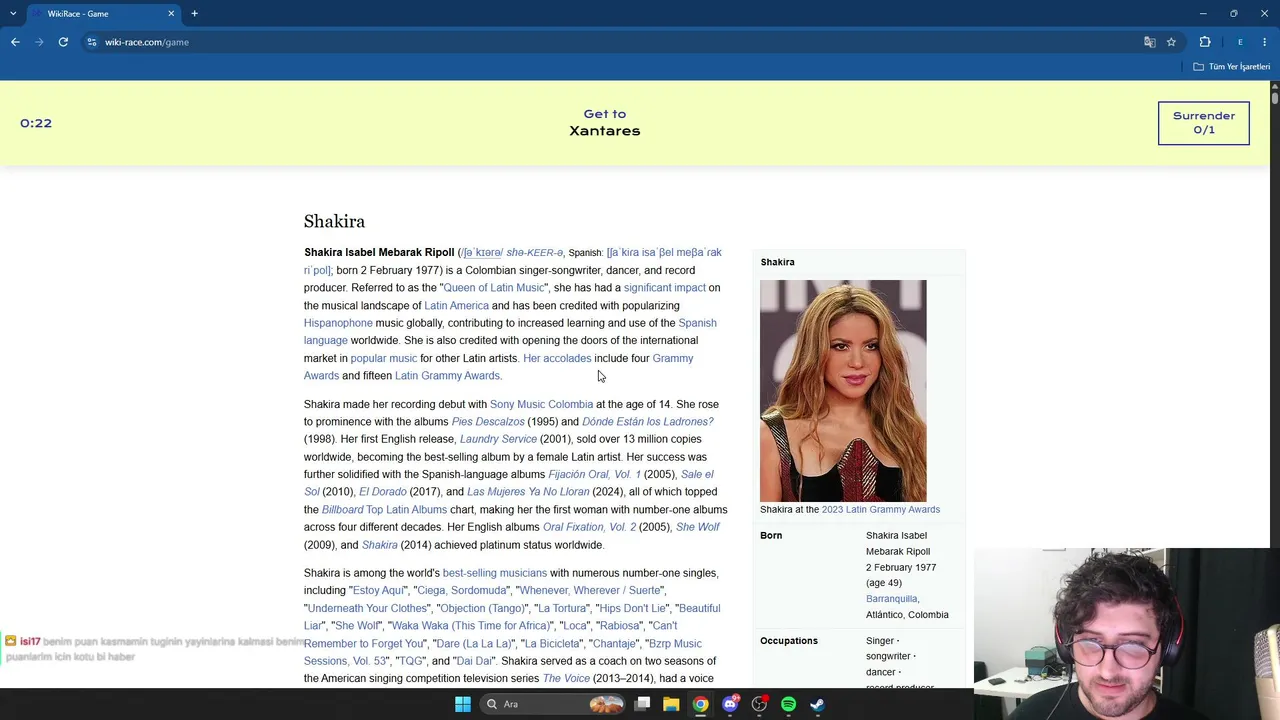Open Discord from the taskbar
The width and height of the screenshot is (1280, 720).
tap(730, 704)
